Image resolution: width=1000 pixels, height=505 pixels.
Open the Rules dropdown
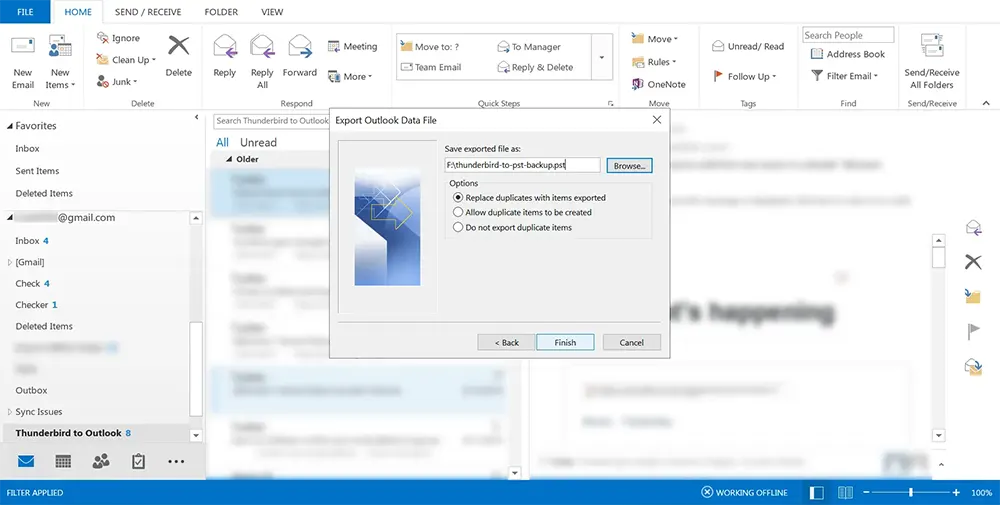click(x=654, y=62)
